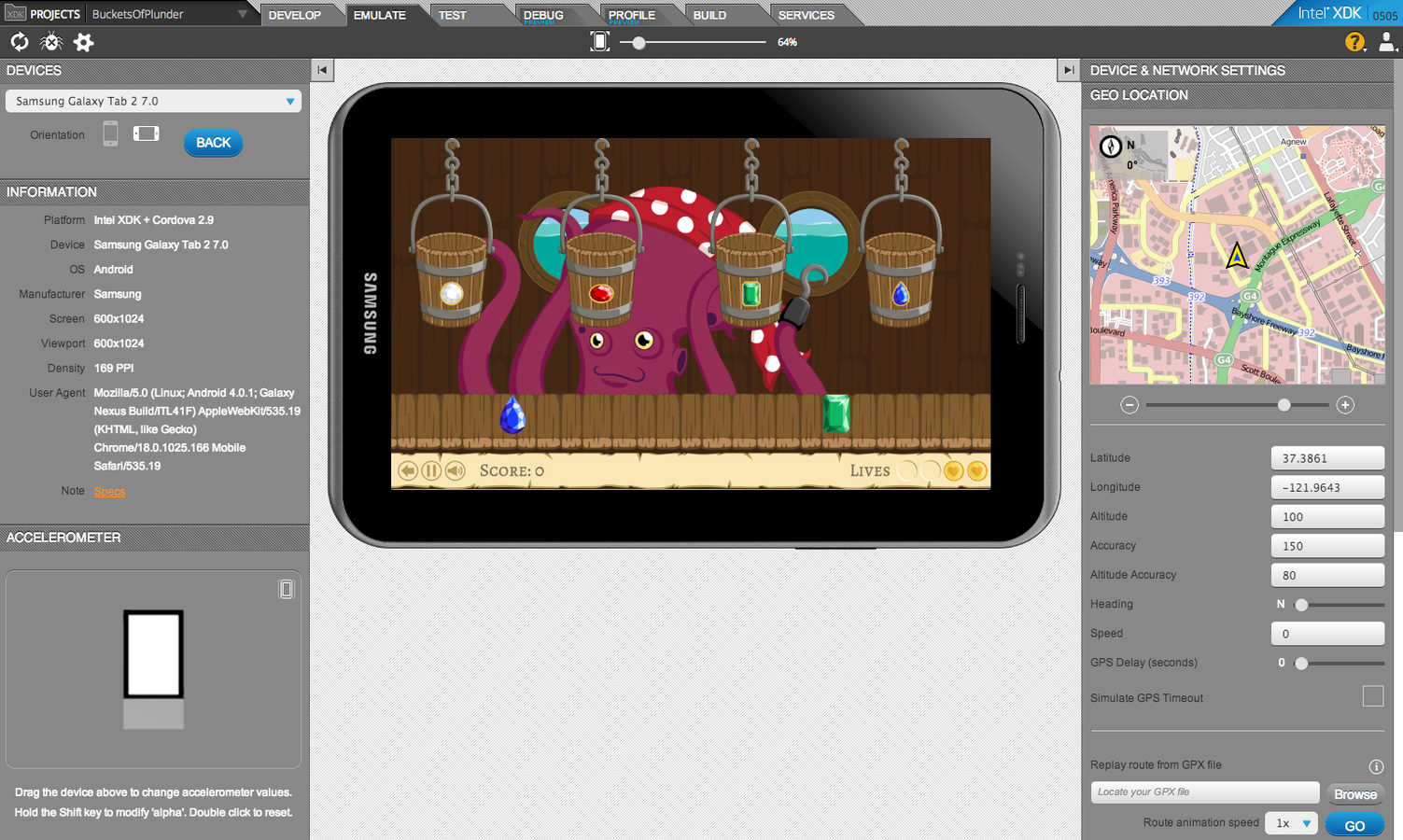Click the Latitude input field
The height and width of the screenshot is (840, 1403).
pos(1327,458)
